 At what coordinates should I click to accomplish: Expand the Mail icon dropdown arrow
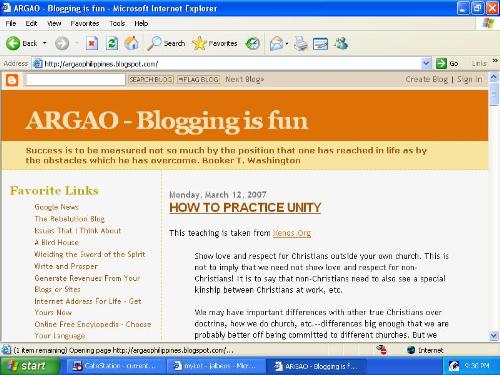286,44
